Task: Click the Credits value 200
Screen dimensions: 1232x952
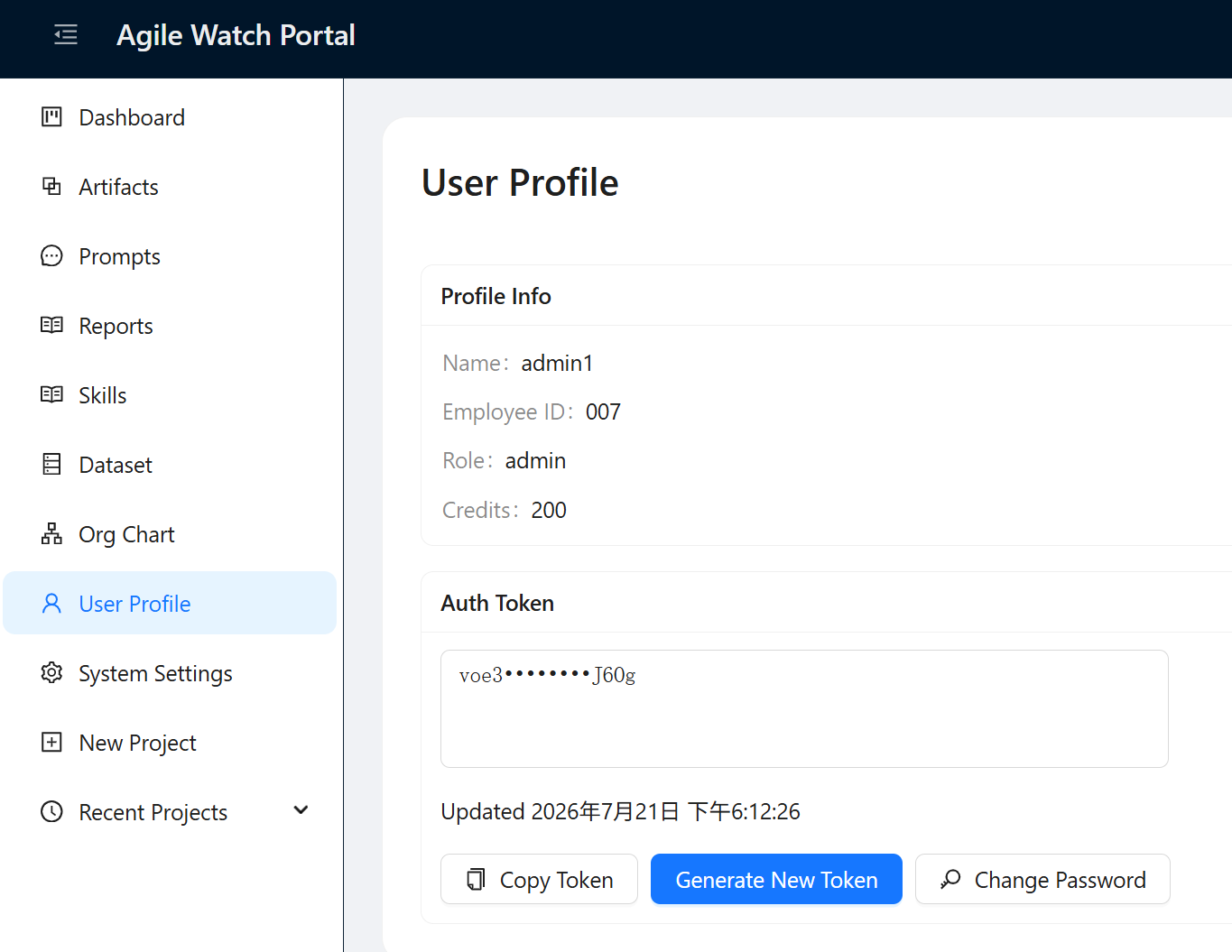Action: click(x=549, y=510)
